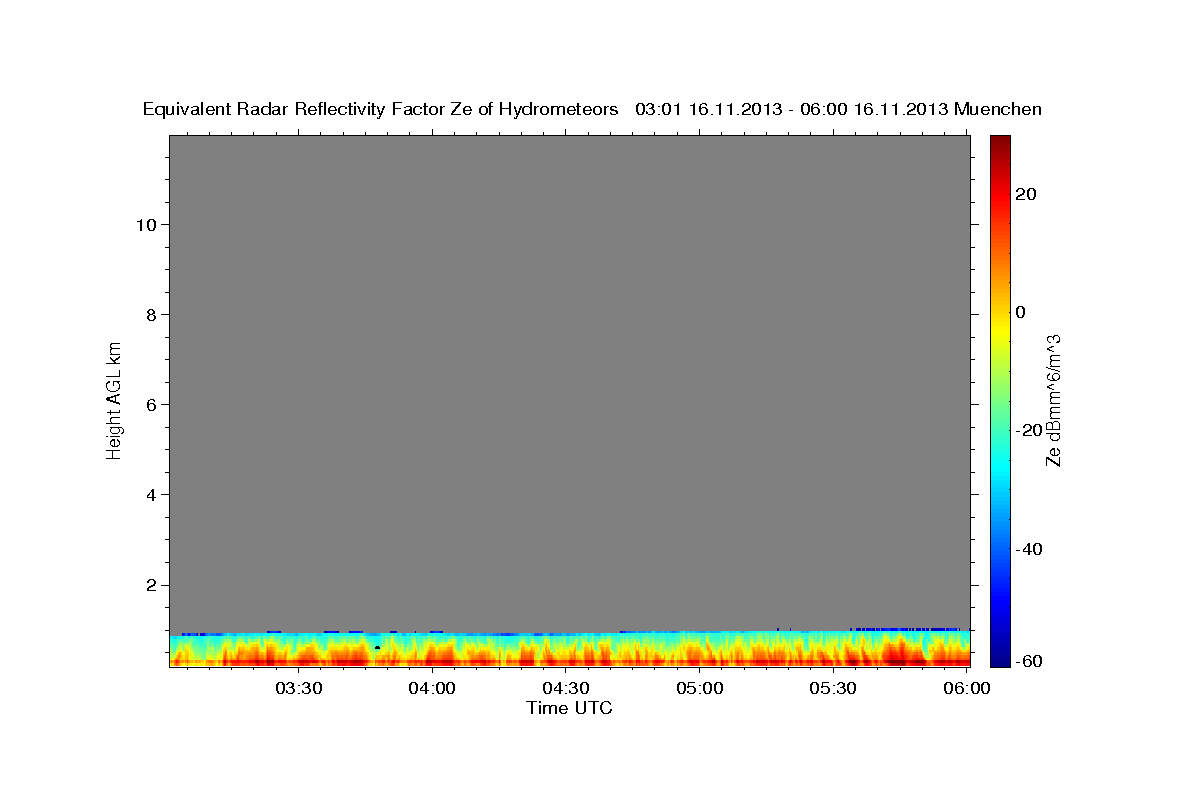Click the 05:30 time tick label
The width and height of the screenshot is (1200, 800).
coord(833,688)
